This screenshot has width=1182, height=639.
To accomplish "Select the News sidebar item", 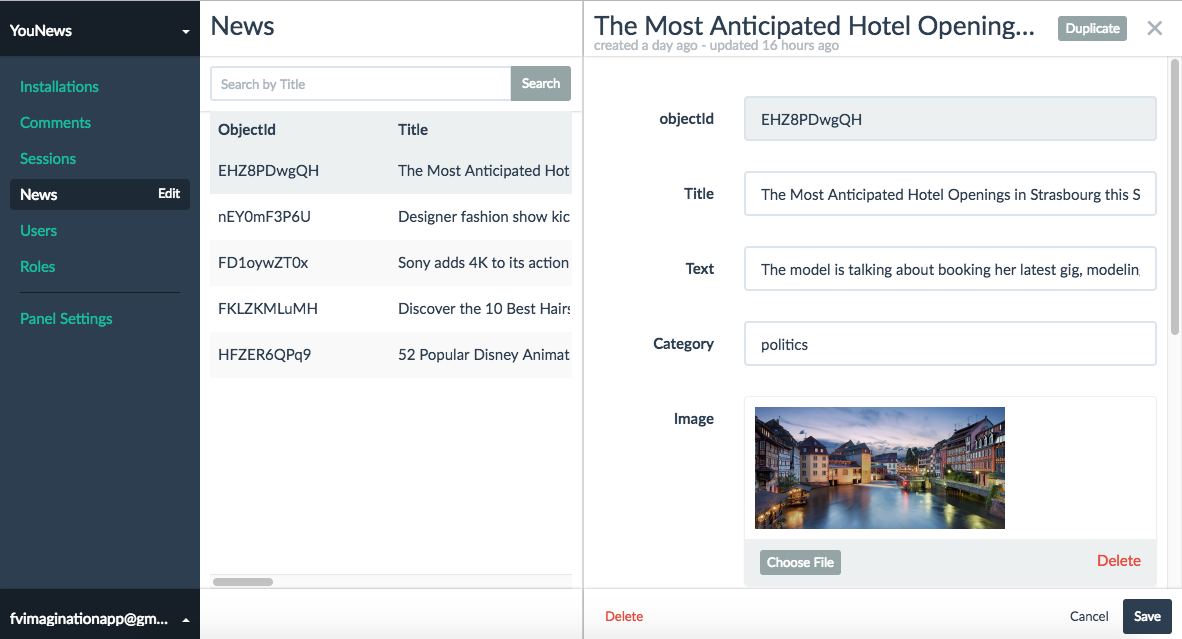I will pyautogui.click(x=100, y=194).
